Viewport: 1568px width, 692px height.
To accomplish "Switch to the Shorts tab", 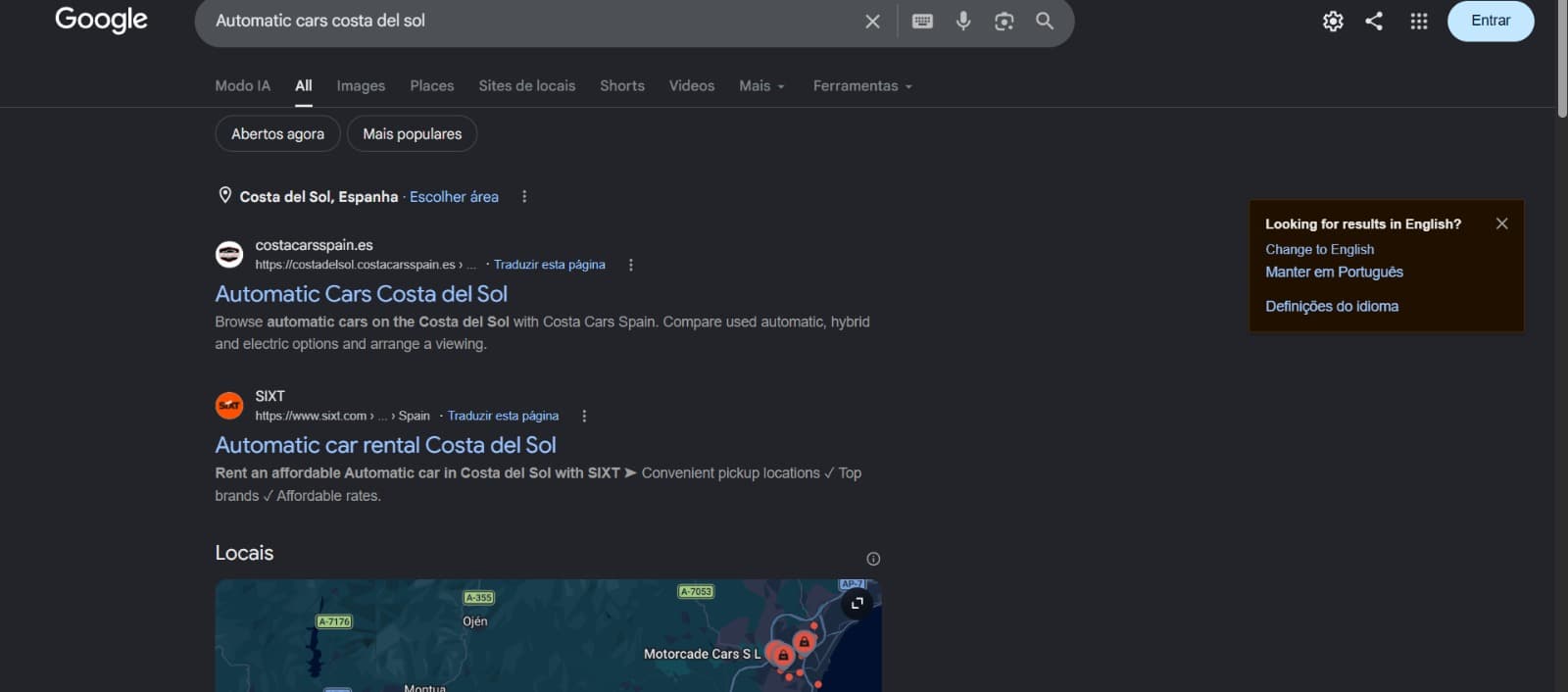I will pyautogui.click(x=622, y=86).
